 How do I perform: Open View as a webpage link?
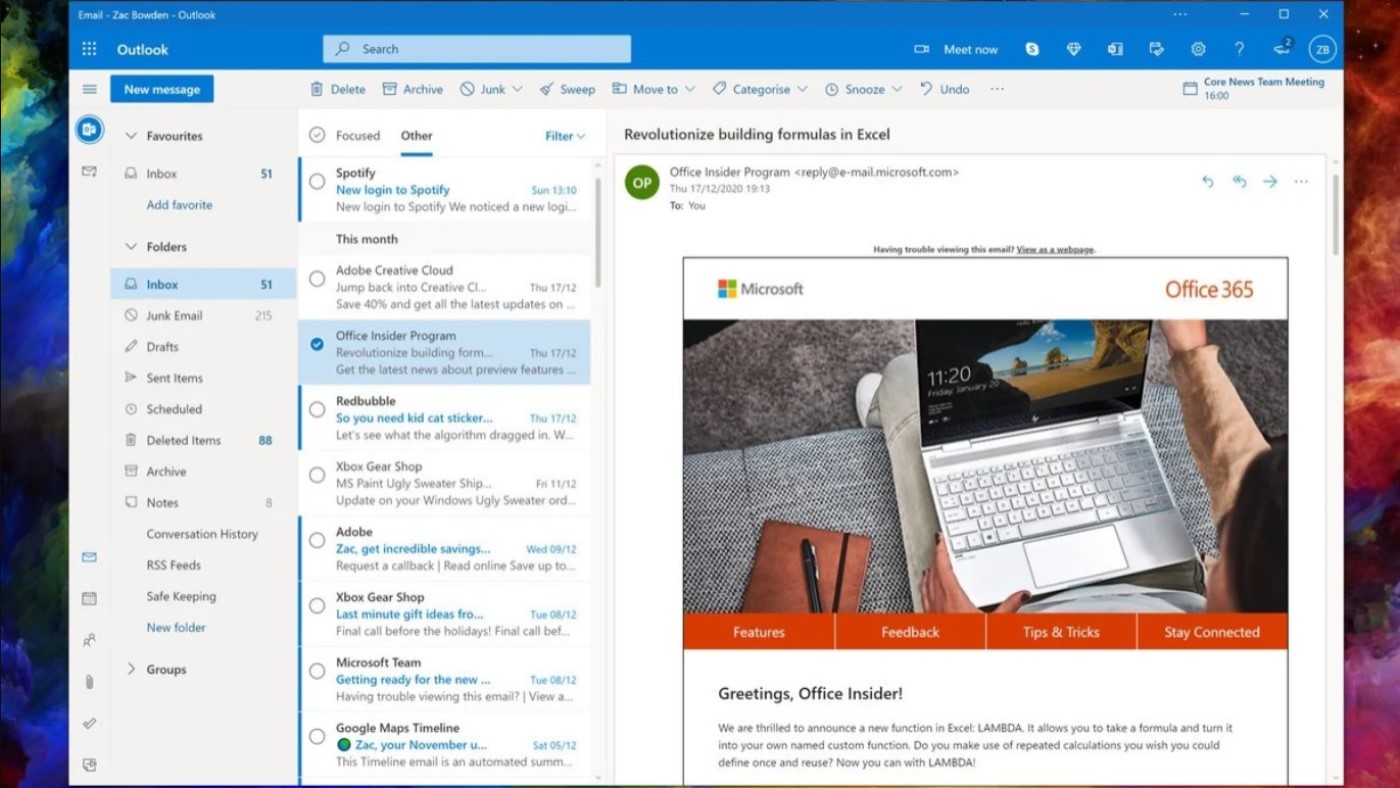click(1055, 250)
